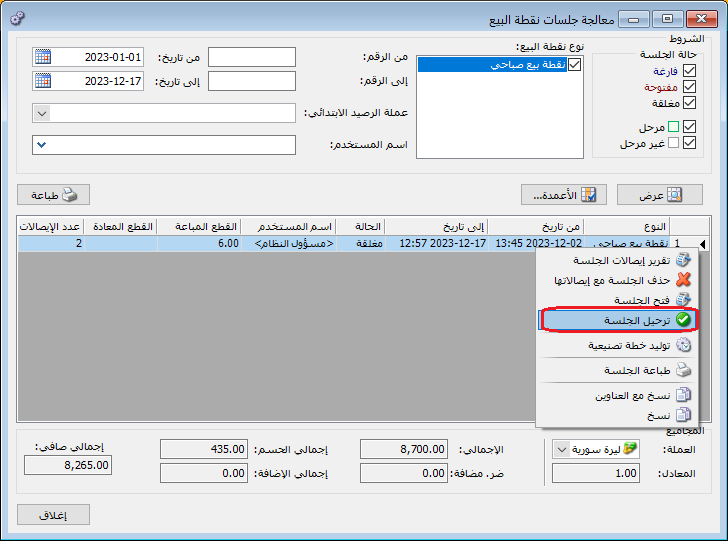
Task: Click the red X icon beside حذف الجلسة
Action: pyautogui.click(x=683, y=280)
